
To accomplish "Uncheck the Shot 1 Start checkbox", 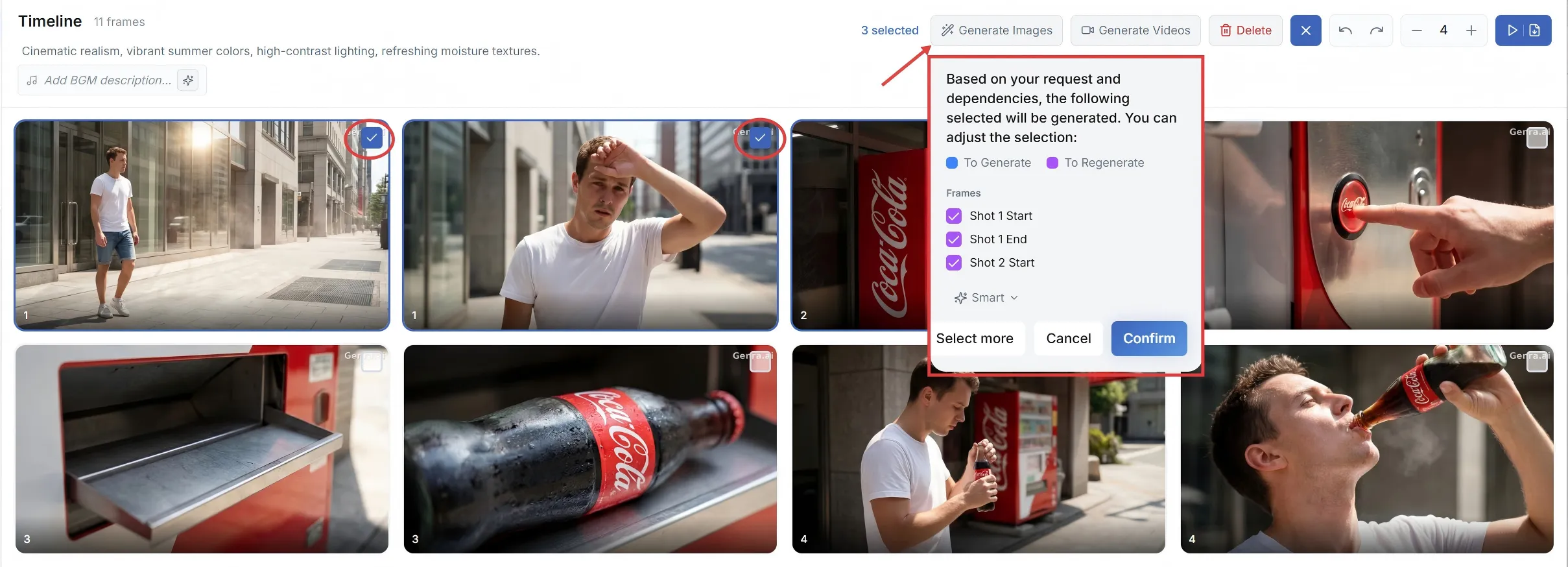I will point(954,216).
